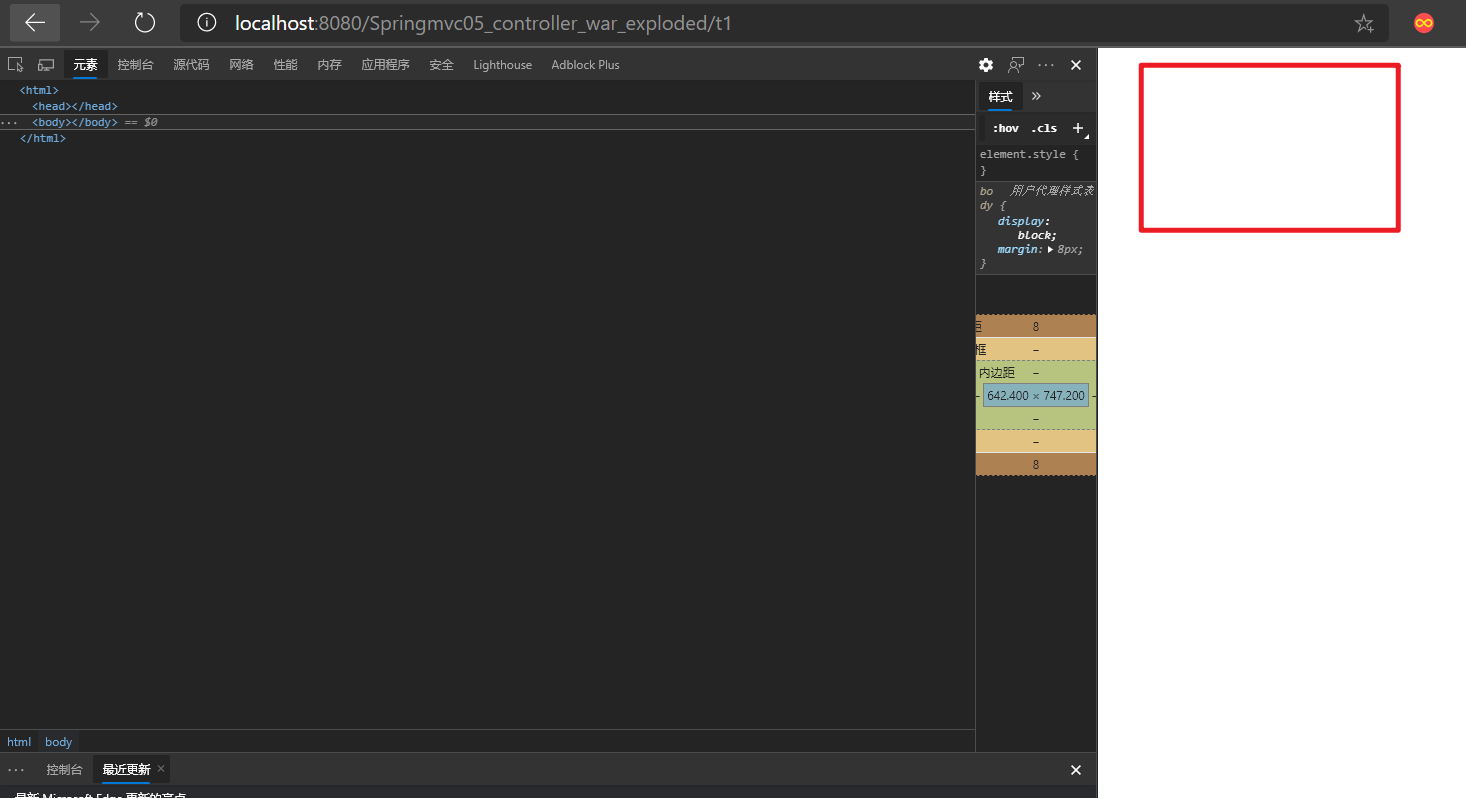This screenshot has height=798, width=1466.
Task: Expand more style pane tabs chevron
Action: (x=1036, y=96)
